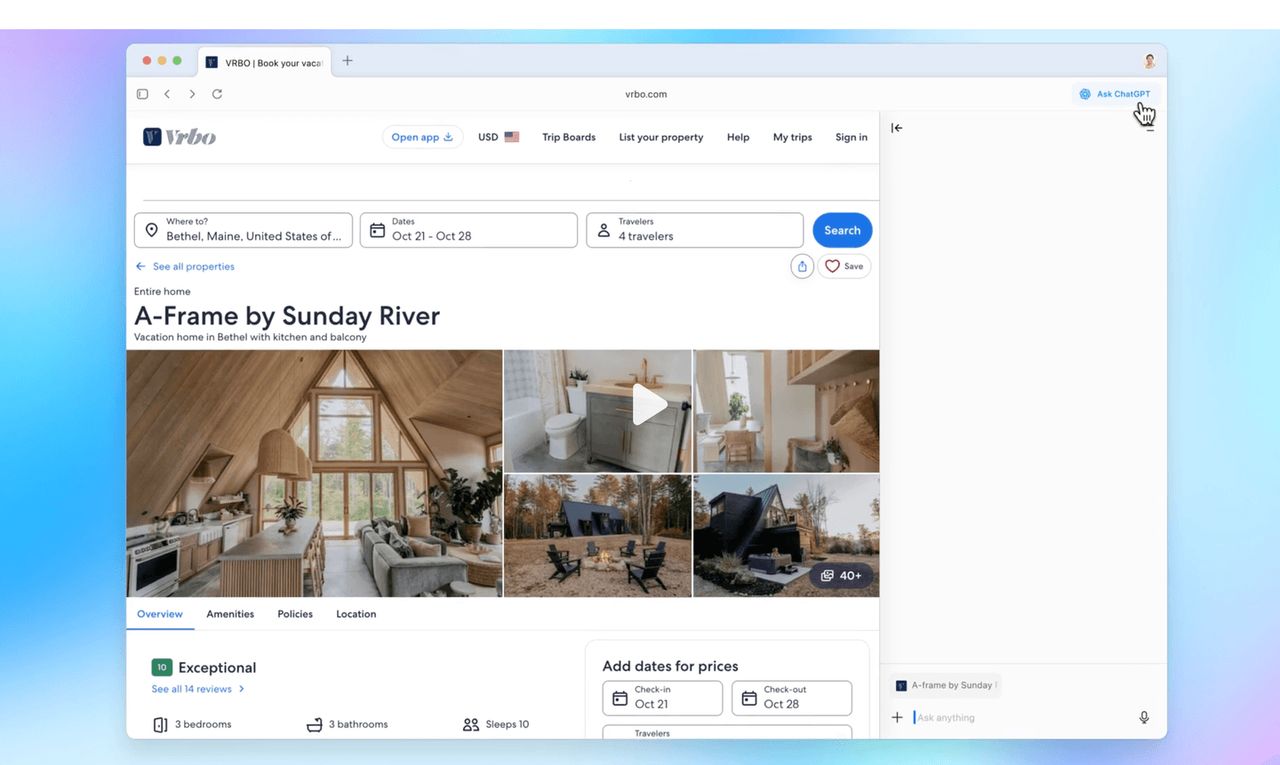Switch to the Amenities tab
The image size is (1280, 765).
click(230, 614)
